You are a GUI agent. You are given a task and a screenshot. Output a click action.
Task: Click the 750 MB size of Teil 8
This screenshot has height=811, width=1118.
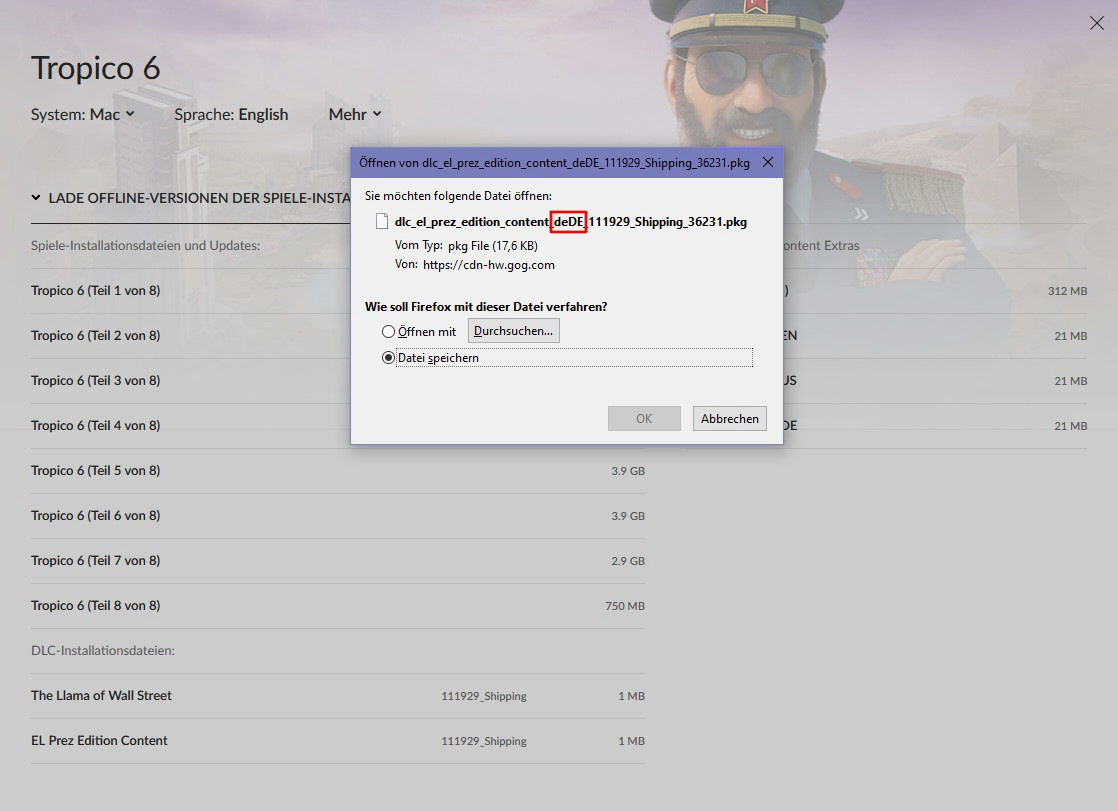(625, 606)
